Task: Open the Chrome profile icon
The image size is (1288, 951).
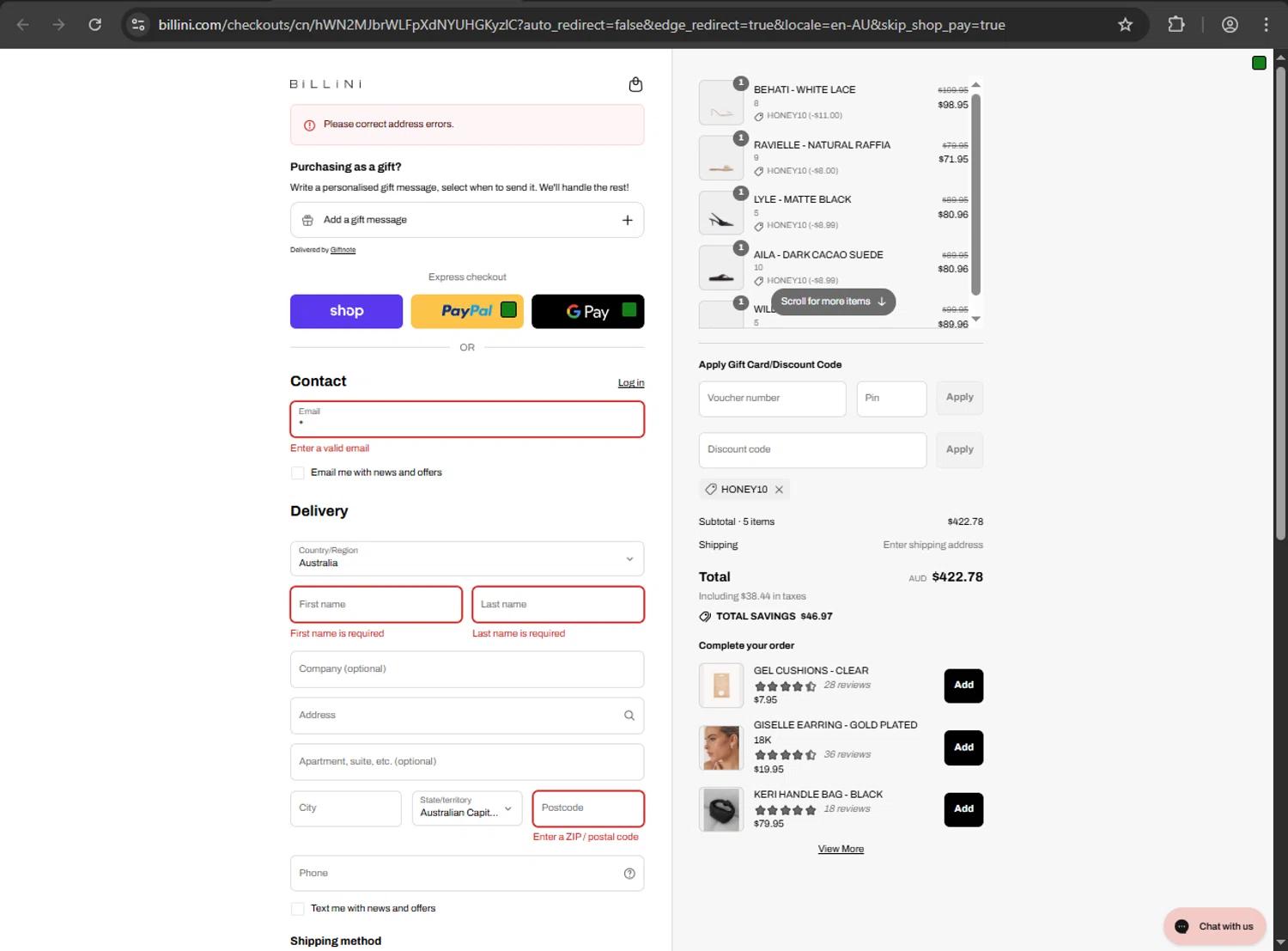Action: pos(1230,25)
